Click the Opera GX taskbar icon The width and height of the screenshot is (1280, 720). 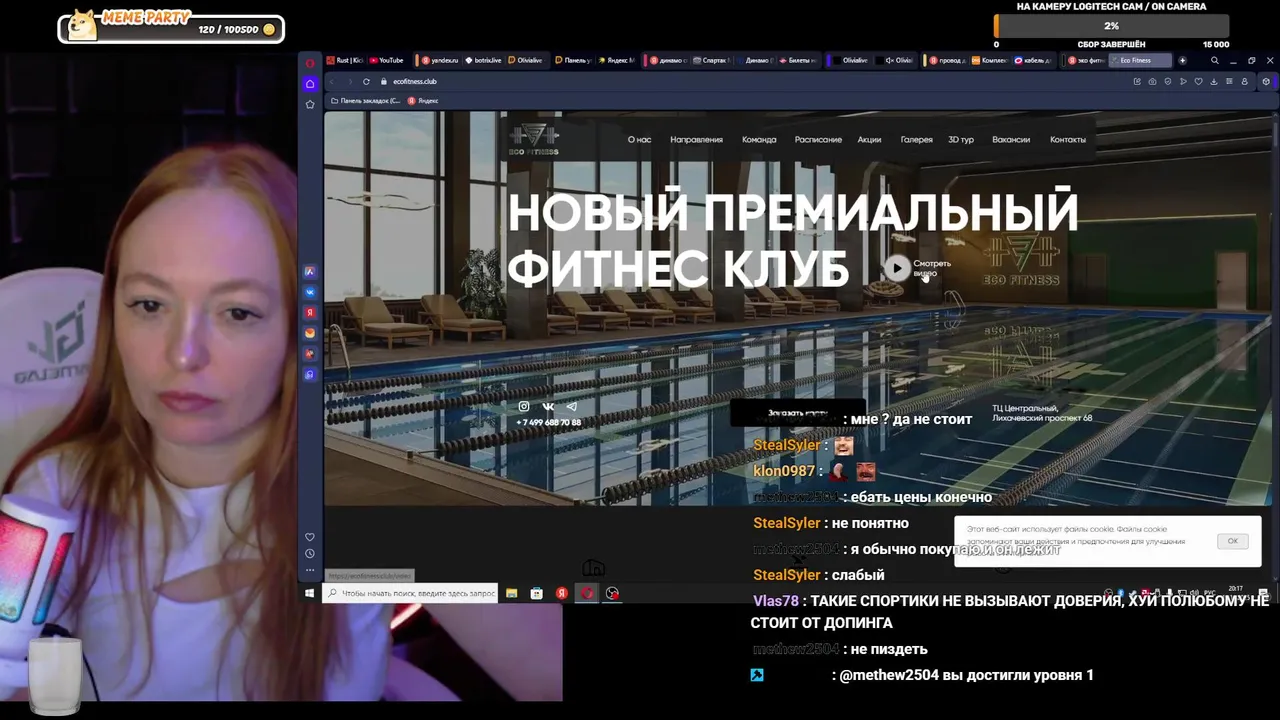587,593
